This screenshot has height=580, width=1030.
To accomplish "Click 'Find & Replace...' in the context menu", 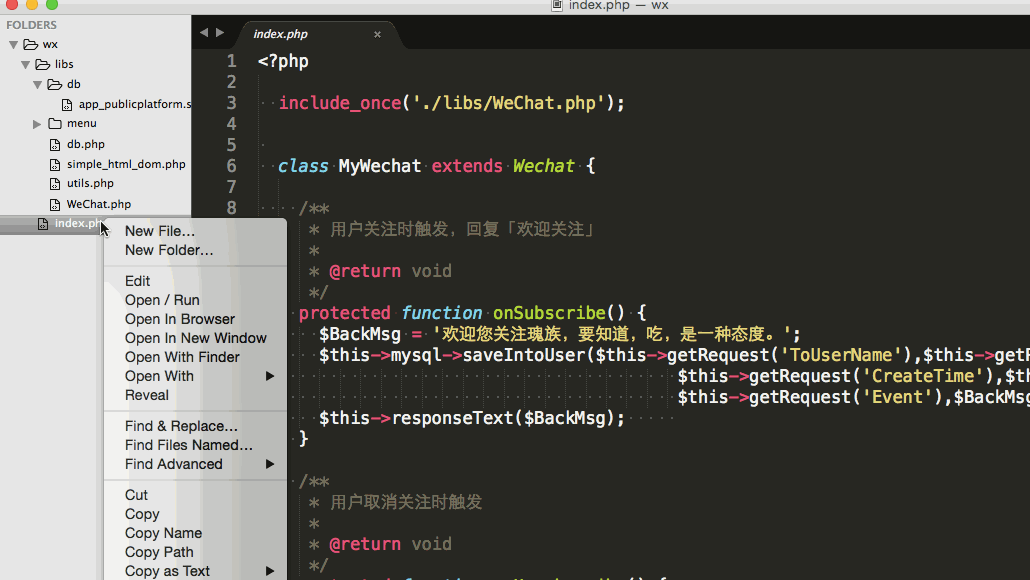I will point(181,426).
